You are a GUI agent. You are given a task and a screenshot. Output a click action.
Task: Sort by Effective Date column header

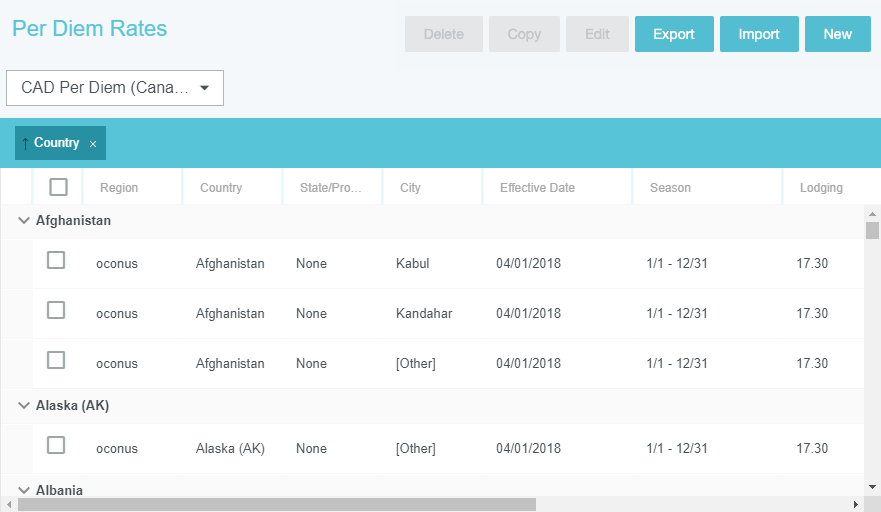tap(537, 188)
